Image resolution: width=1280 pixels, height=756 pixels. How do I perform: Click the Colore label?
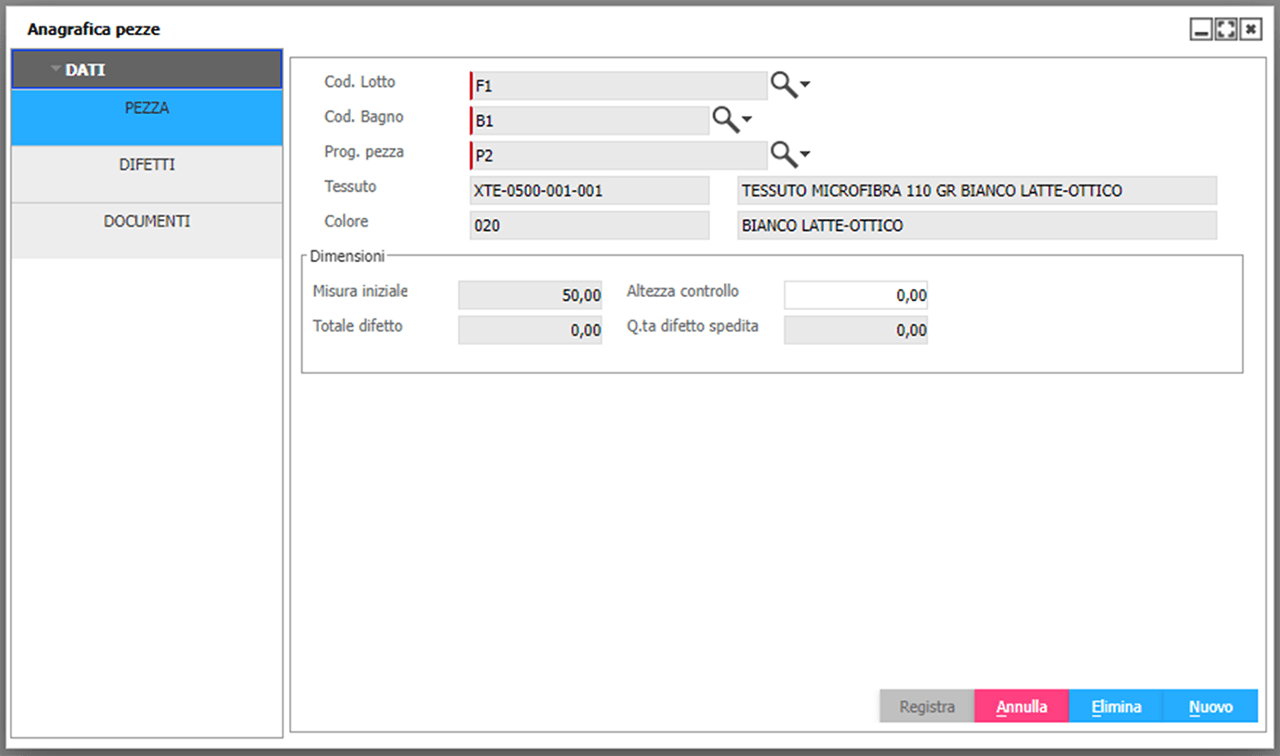tap(346, 221)
